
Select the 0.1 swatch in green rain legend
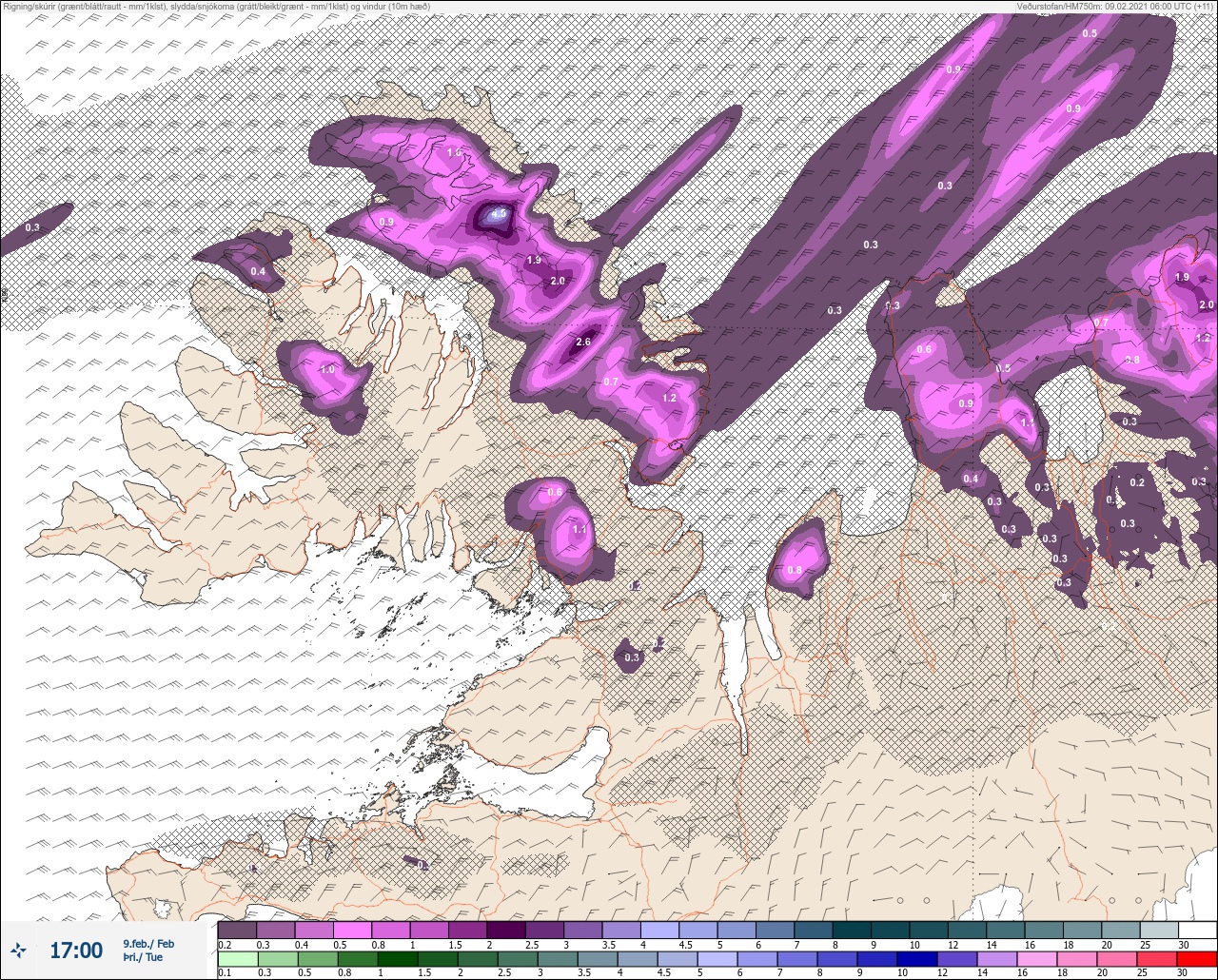pyautogui.click(x=237, y=958)
